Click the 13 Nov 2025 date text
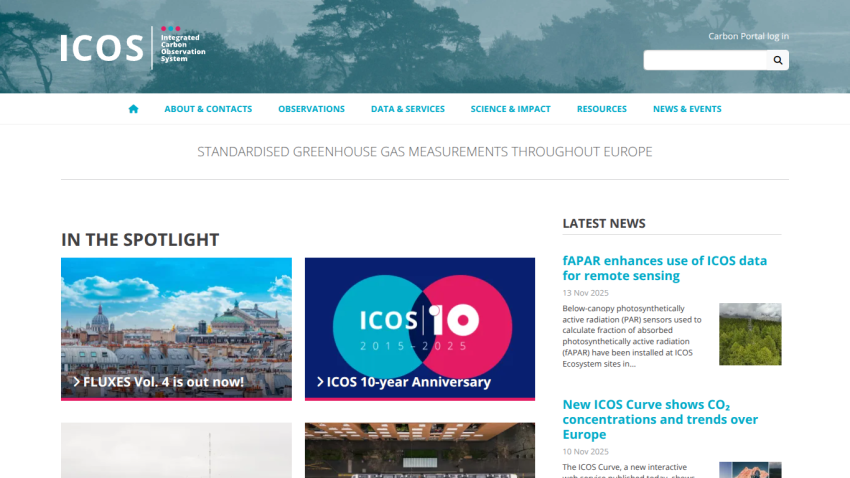Screen dimensions: 850x478 pos(585,293)
